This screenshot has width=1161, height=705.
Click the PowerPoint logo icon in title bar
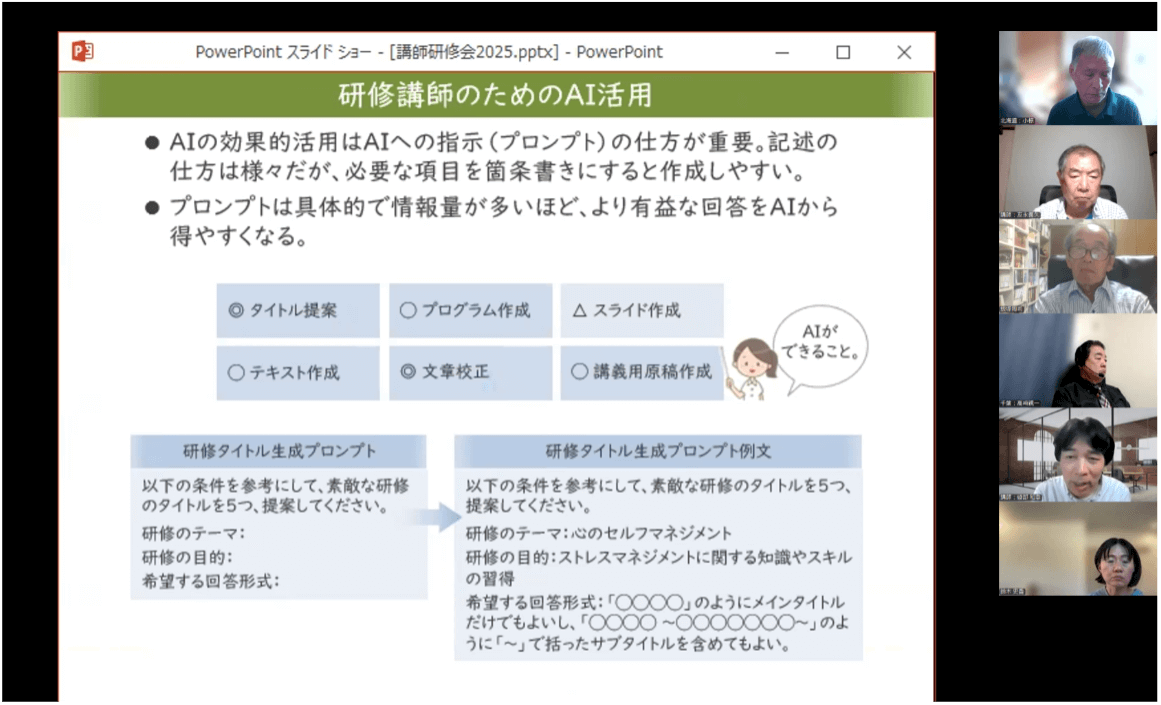(x=82, y=52)
